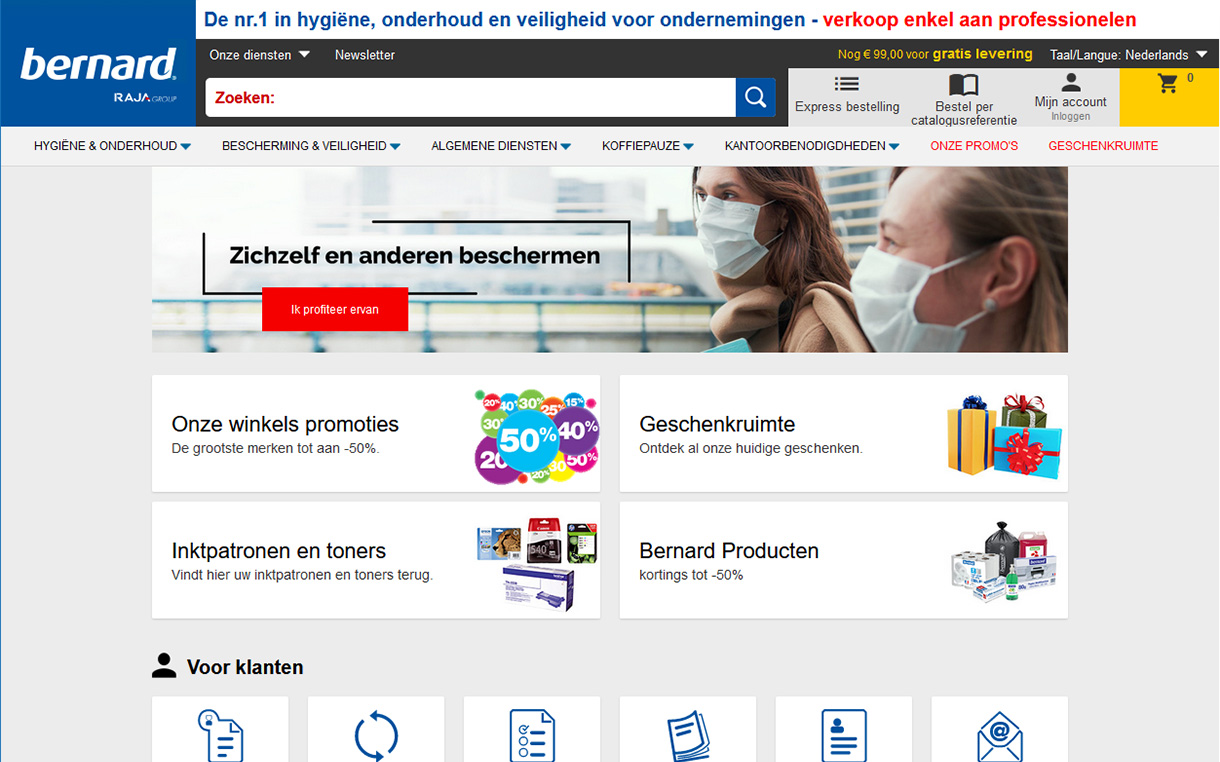Open Express bestelling list icon
Screen dimensions: 1220x762
tap(847, 85)
